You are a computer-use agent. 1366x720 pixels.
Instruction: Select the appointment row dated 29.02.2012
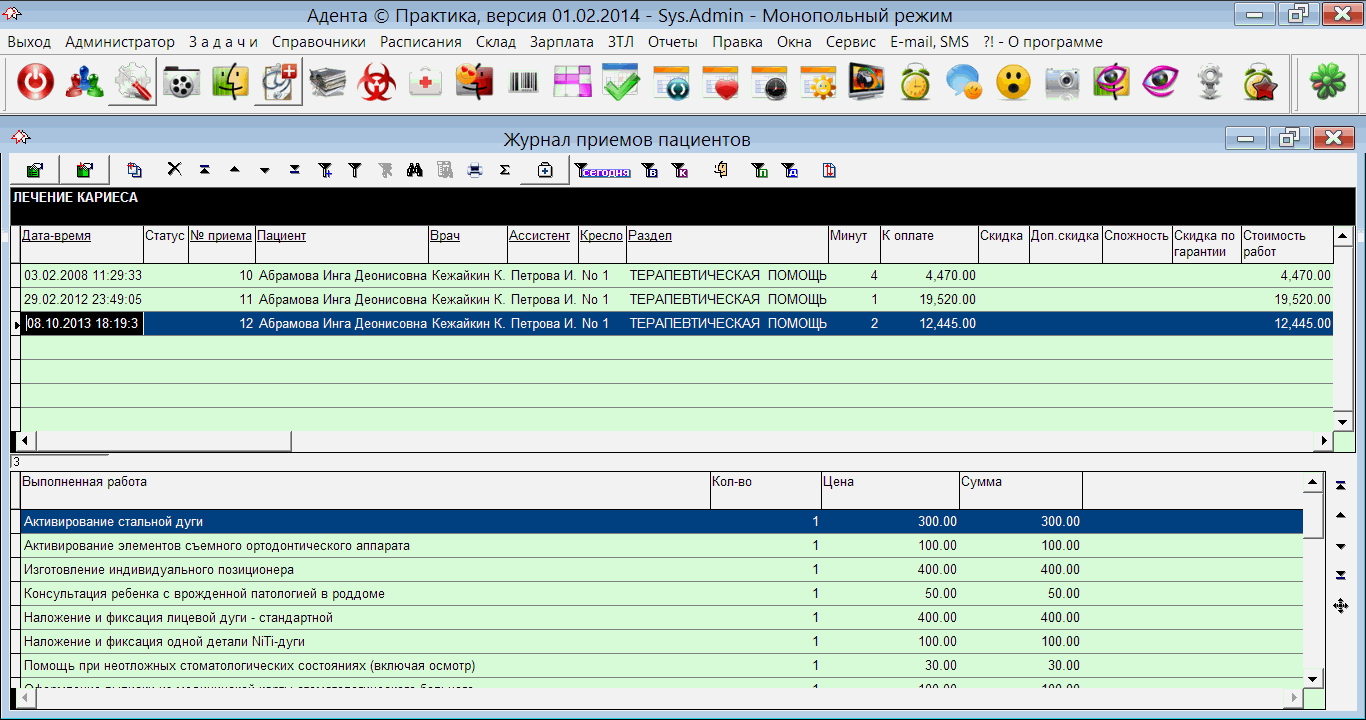coord(83,299)
